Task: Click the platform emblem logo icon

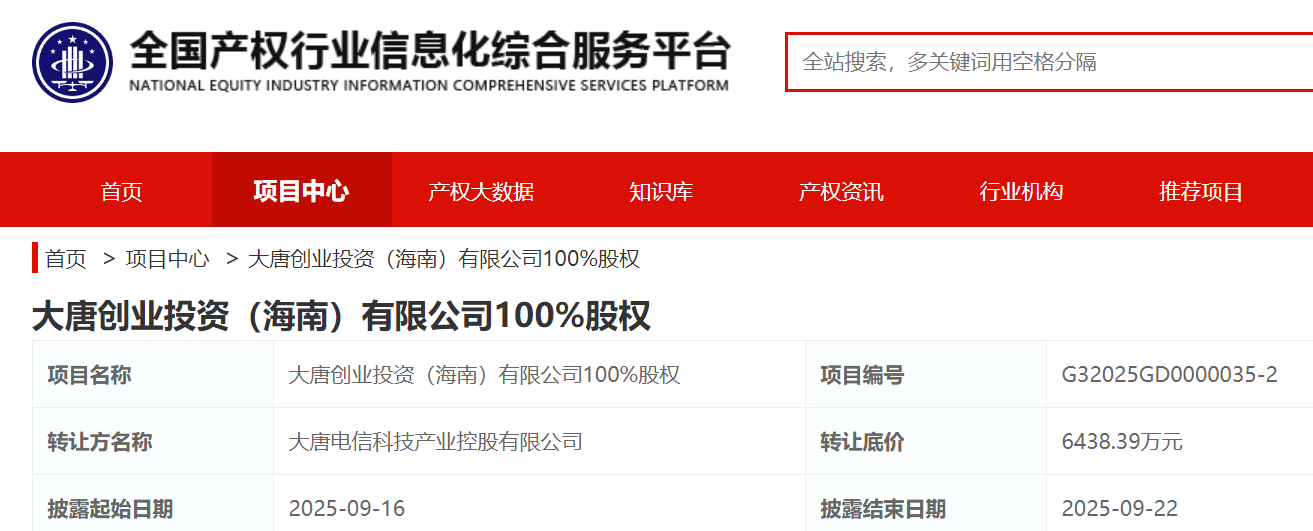Action: (72, 62)
